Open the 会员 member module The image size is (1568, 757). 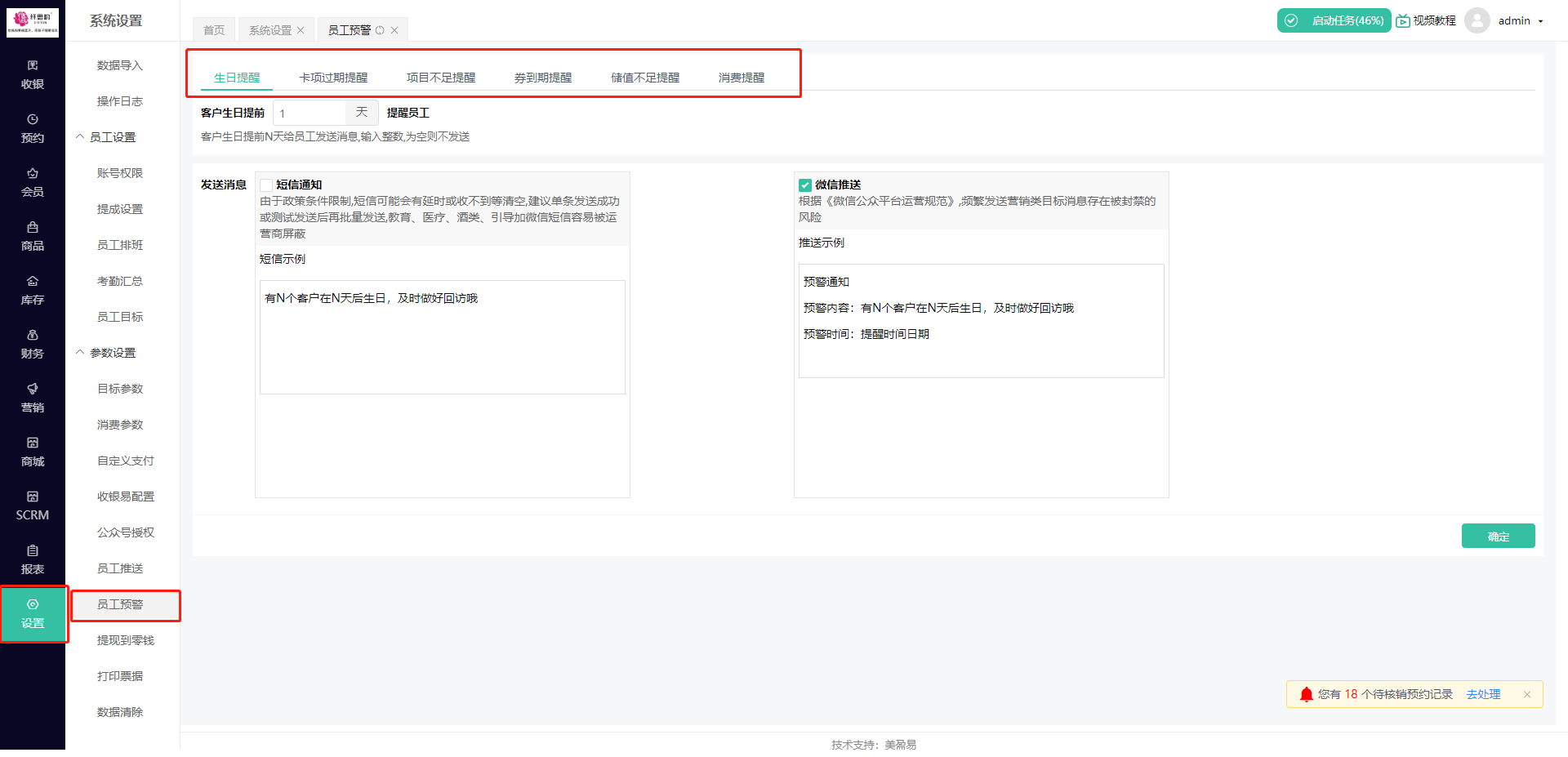click(32, 182)
